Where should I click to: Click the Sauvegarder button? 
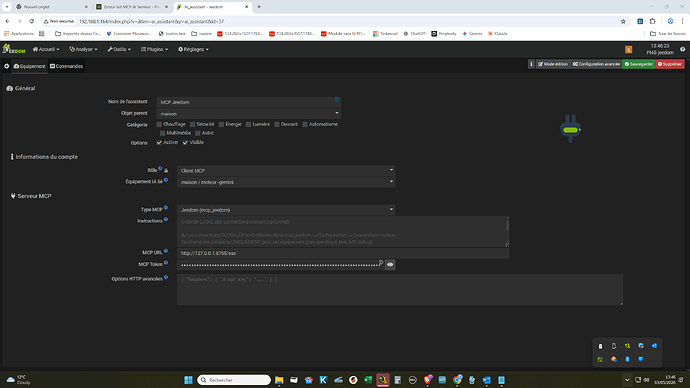pyautogui.click(x=639, y=64)
